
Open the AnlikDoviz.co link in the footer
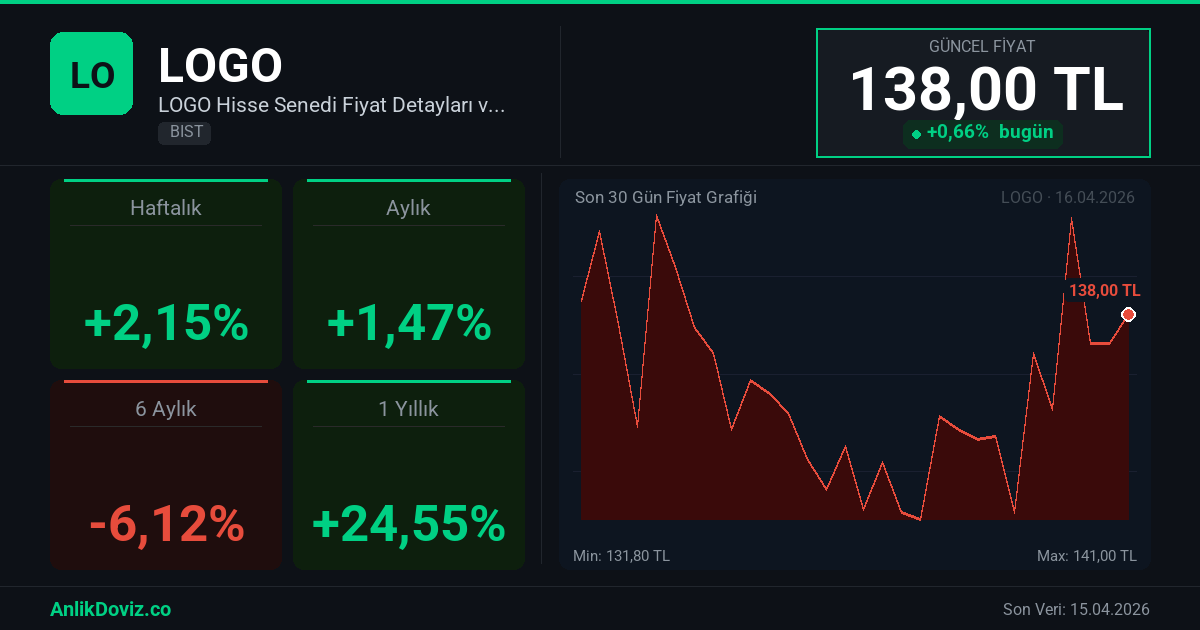pos(110,609)
